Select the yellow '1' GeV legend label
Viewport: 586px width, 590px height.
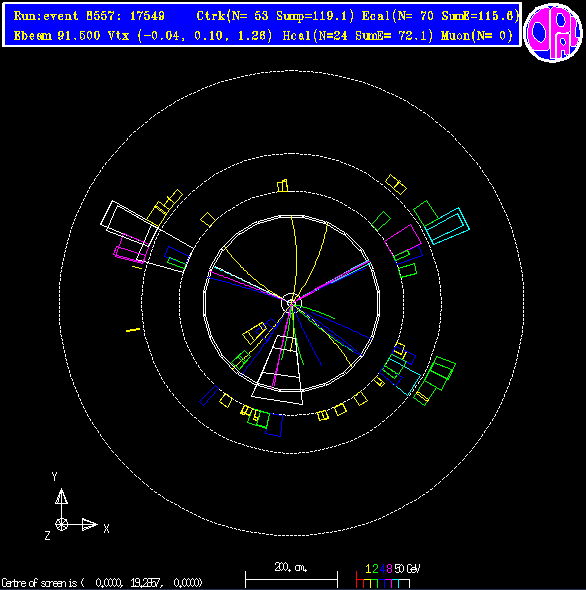(368, 569)
